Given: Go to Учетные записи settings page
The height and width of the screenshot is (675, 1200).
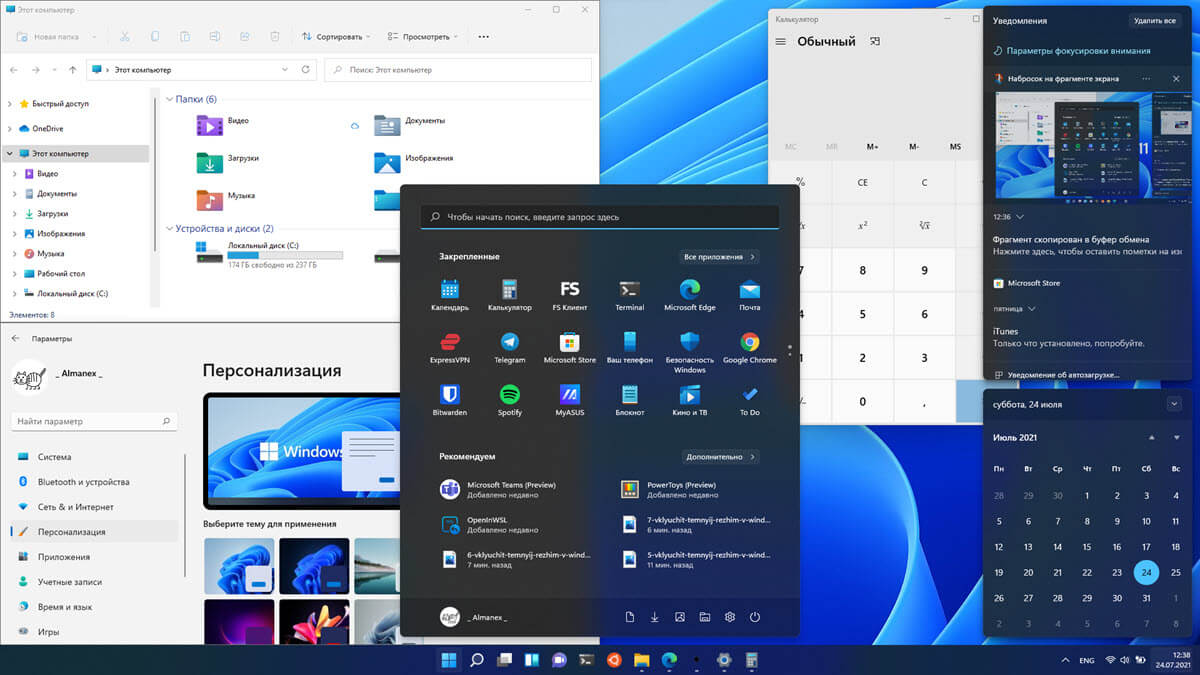Looking at the screenshot, I should [x=95, y=582].
